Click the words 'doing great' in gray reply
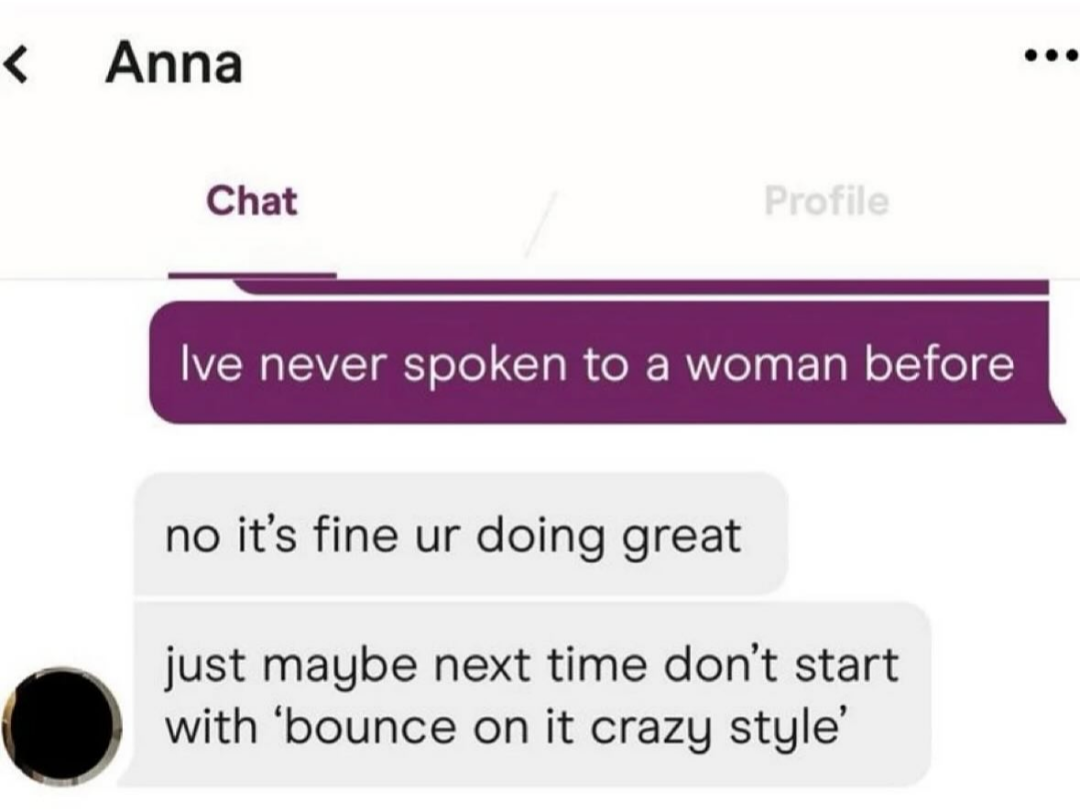The width and height of the screenshot is (1080, 812). point(609,537)
